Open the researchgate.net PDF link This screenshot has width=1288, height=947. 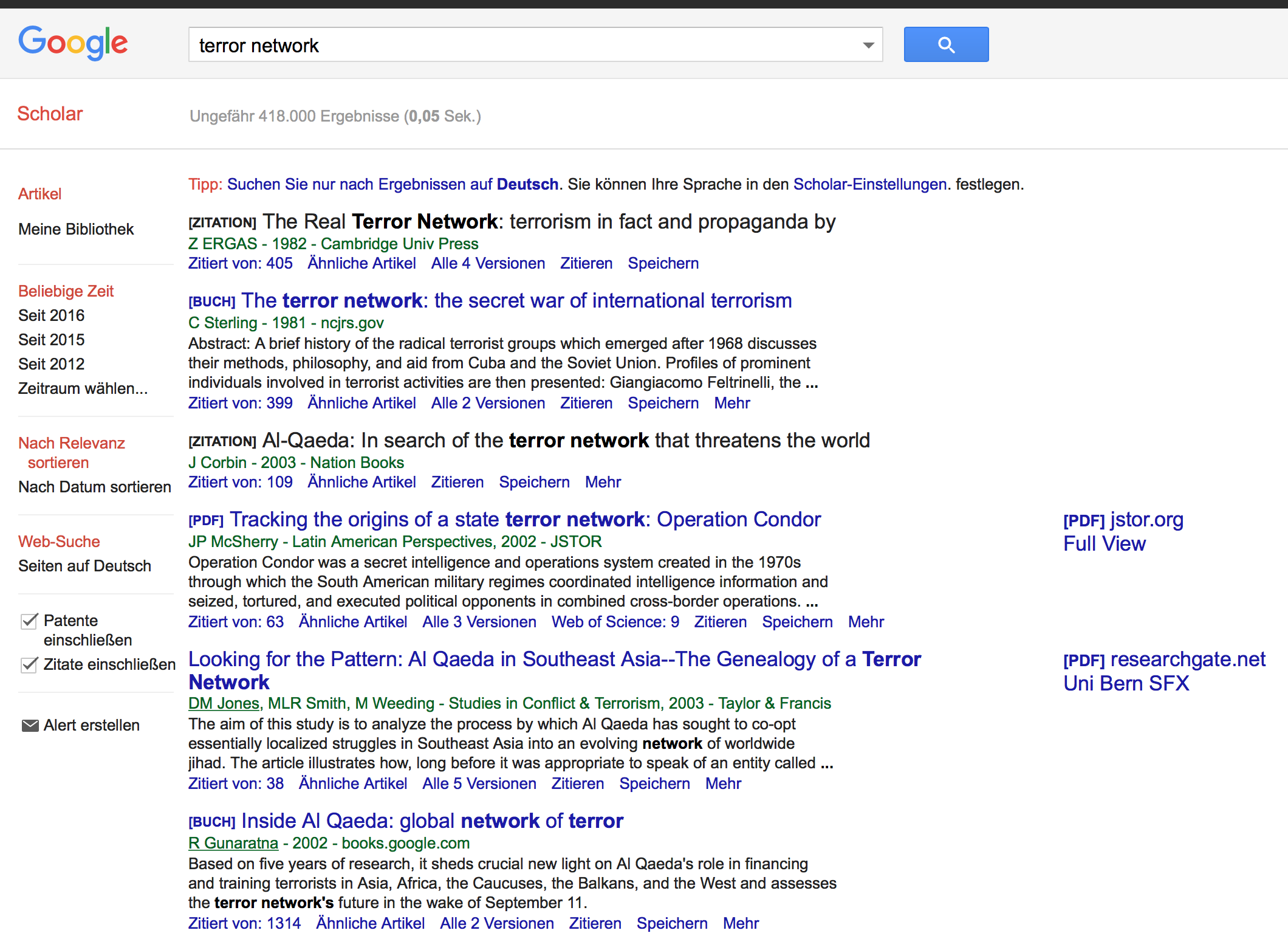pos(1164,659)
